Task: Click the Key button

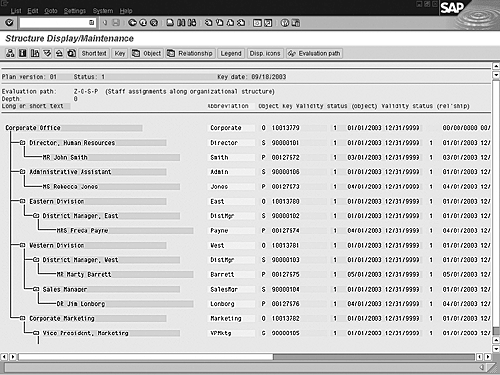Action: [120, 53]
